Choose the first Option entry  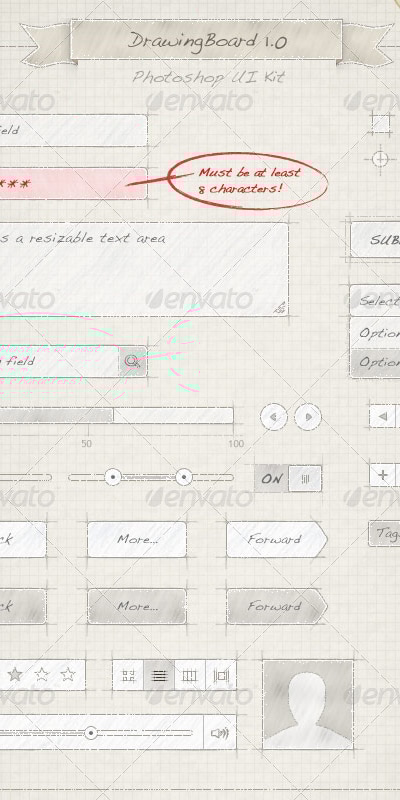coord(376,333)
